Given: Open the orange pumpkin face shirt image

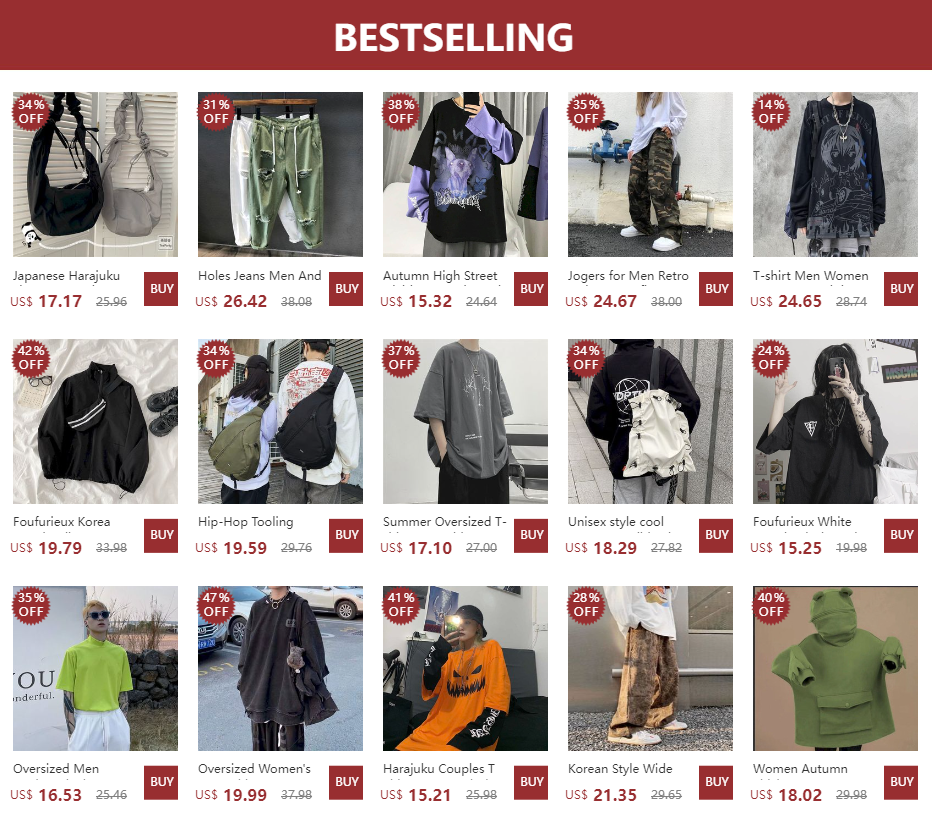Looking at the screenshot, I should click(465, 668).
